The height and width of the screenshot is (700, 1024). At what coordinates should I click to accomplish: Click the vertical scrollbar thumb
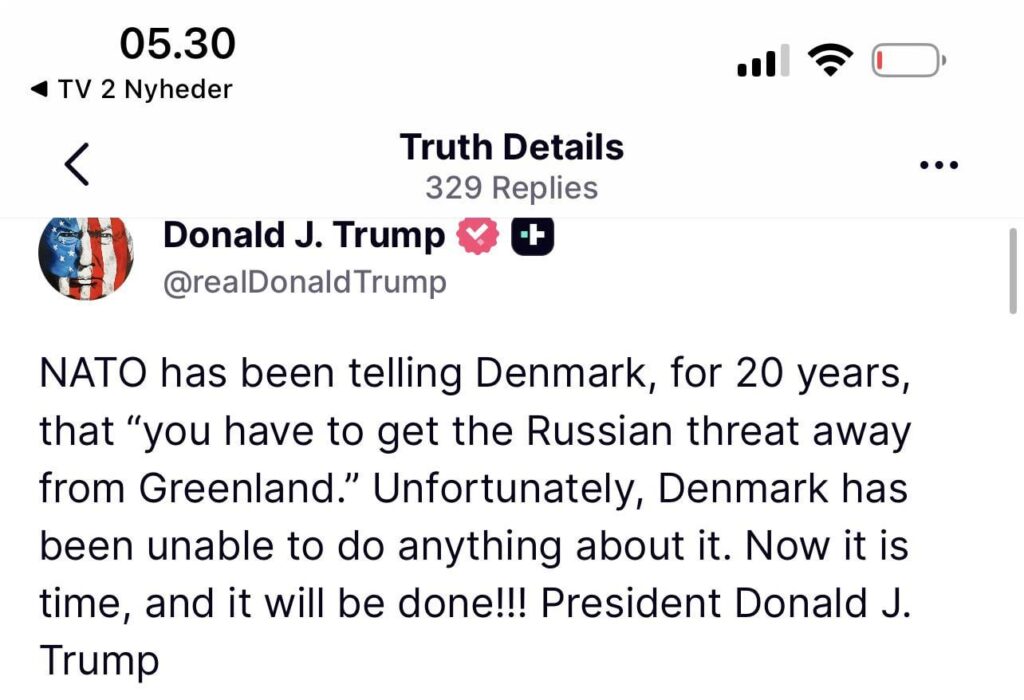tap(1013, 270)
